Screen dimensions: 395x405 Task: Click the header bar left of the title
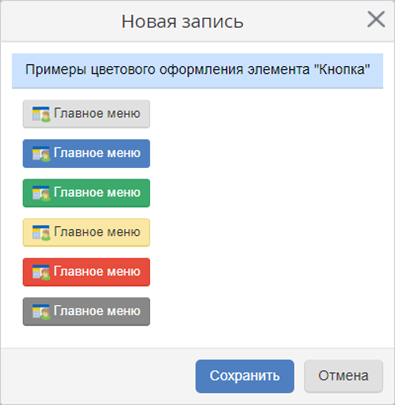coord(60,21)
